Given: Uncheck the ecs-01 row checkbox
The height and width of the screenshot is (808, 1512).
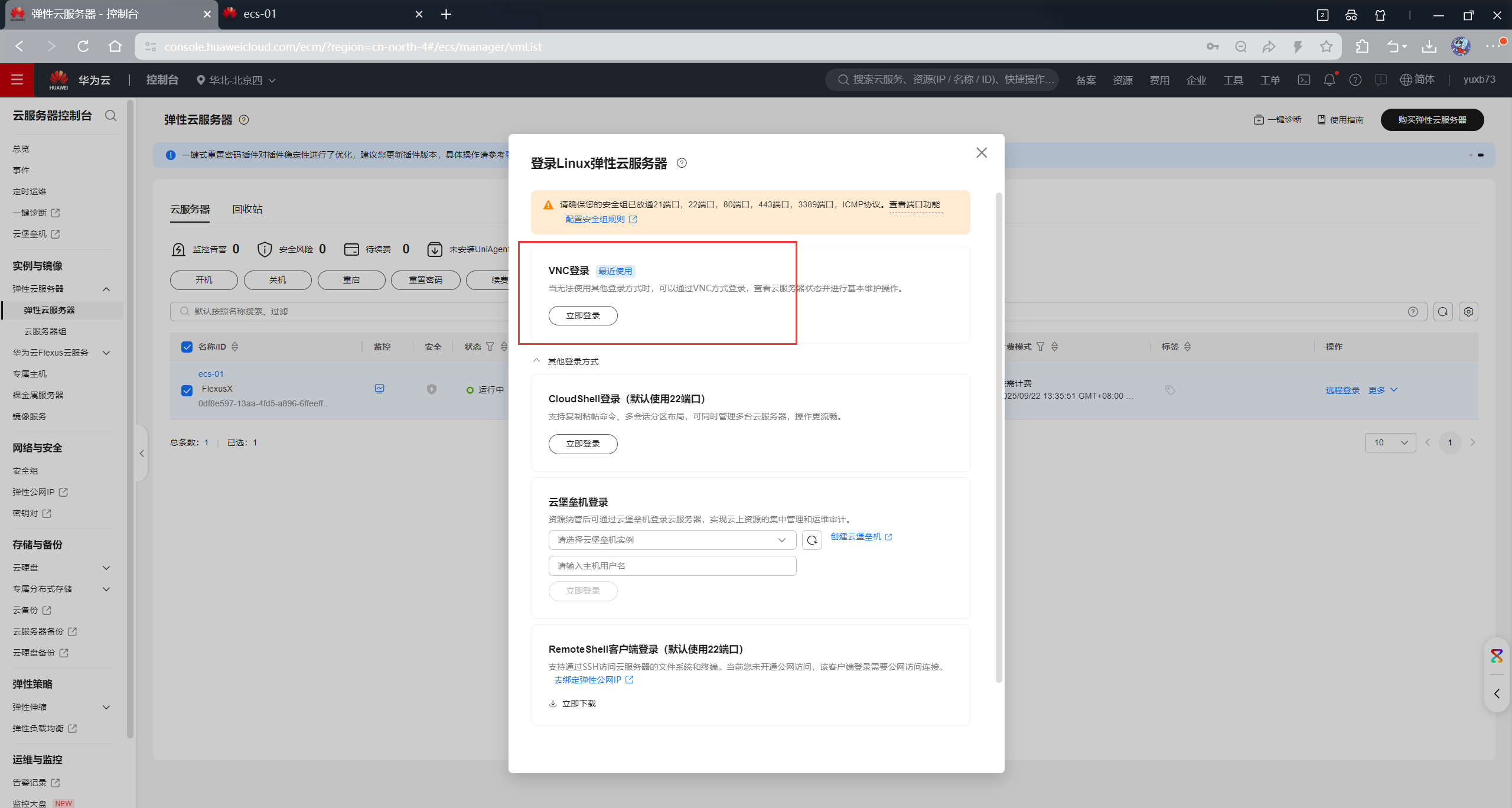Looking at the screenshot, I should pyautogui.click(x=187, y=390).
